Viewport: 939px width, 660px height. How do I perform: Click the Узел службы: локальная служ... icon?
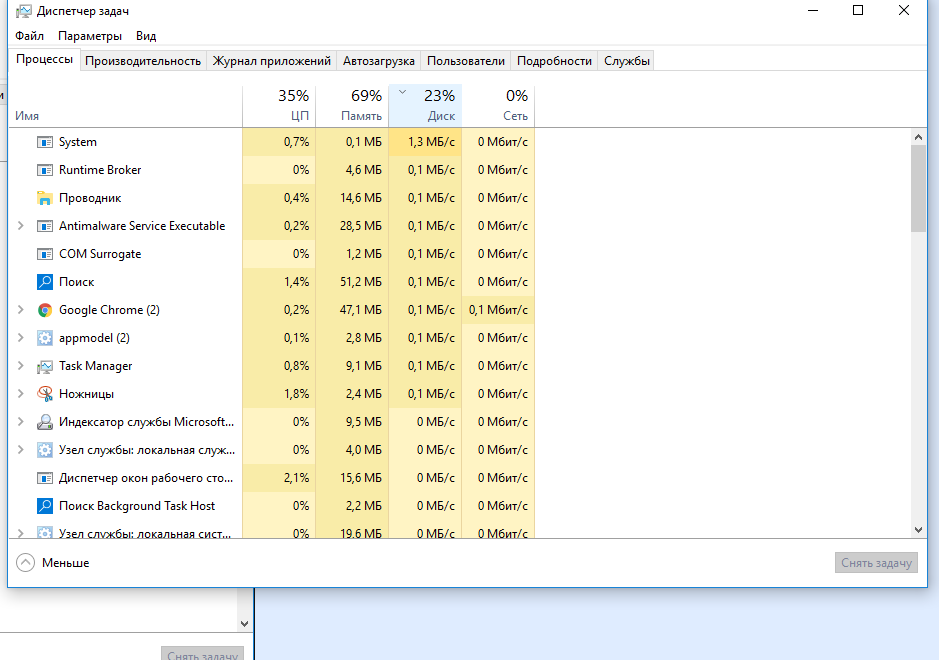(x=45, y=450)
